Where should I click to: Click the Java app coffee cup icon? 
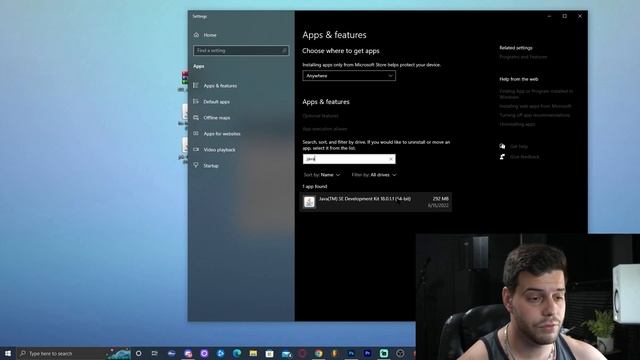(309, 202)
